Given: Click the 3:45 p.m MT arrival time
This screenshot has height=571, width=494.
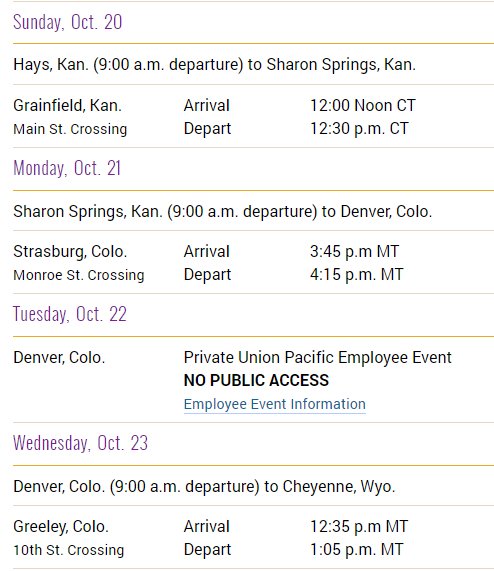Looking at the screenshot, I should (x=355, y=252).
